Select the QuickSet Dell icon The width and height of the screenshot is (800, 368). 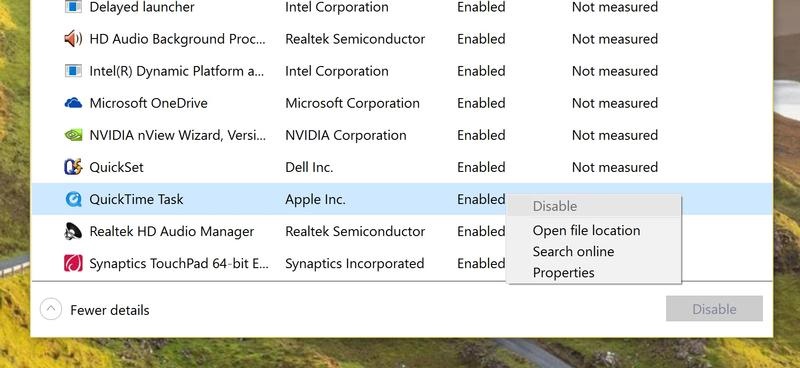pyautogui.click(x=73, y=167)
